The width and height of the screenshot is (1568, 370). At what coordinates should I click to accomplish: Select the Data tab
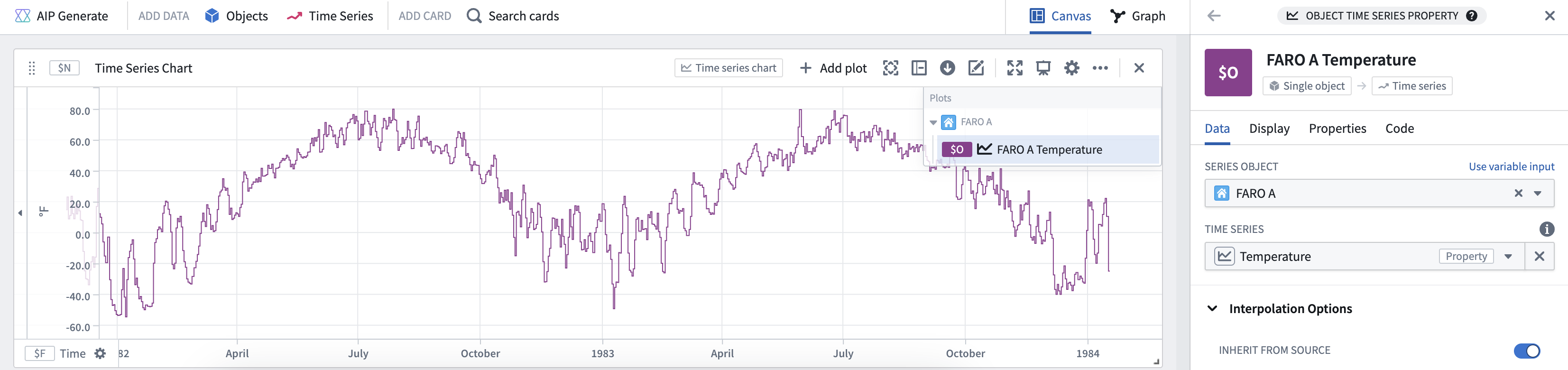pyautogui.click(x=1218, y=129)
